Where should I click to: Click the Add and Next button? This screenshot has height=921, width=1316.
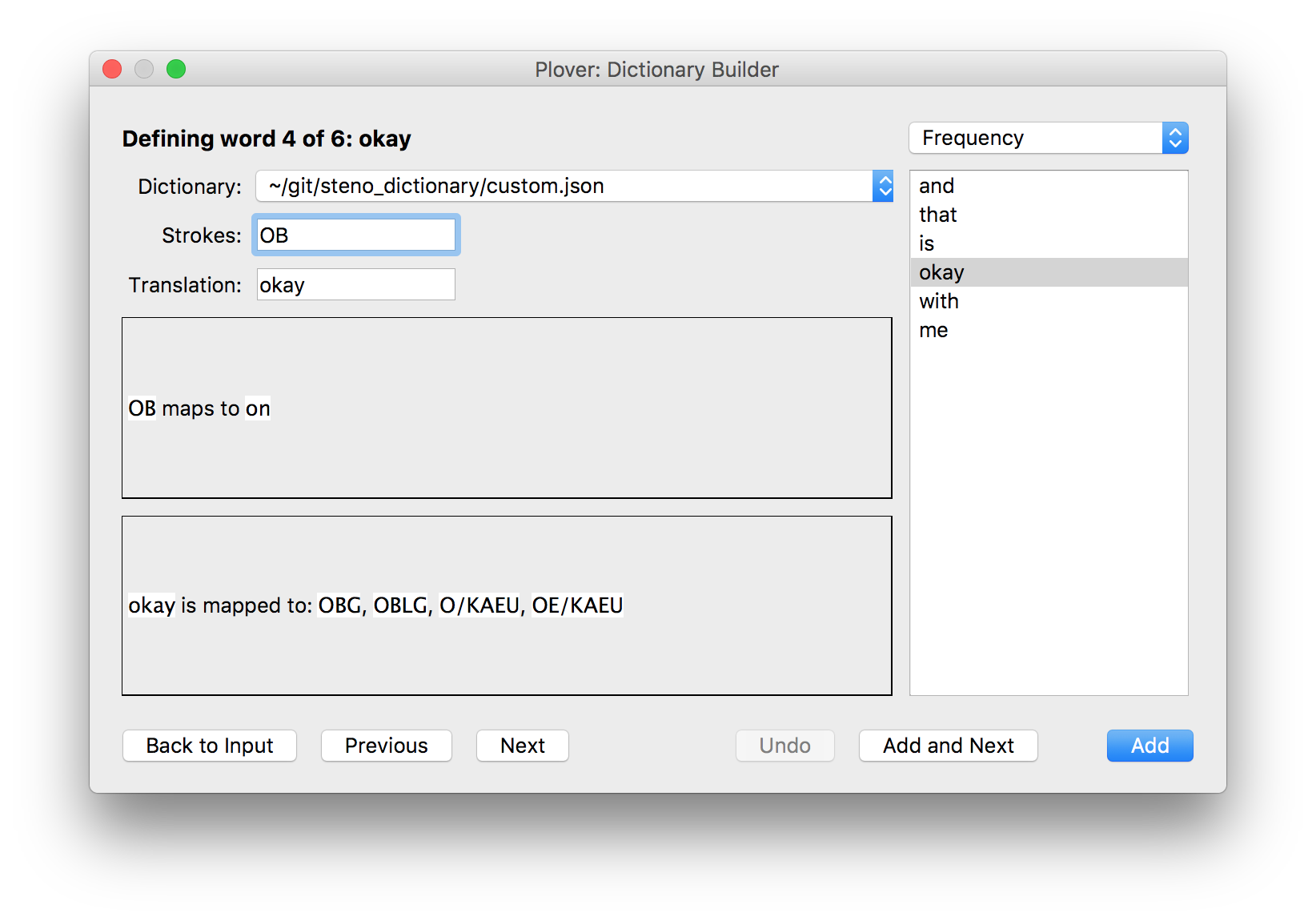948,745
